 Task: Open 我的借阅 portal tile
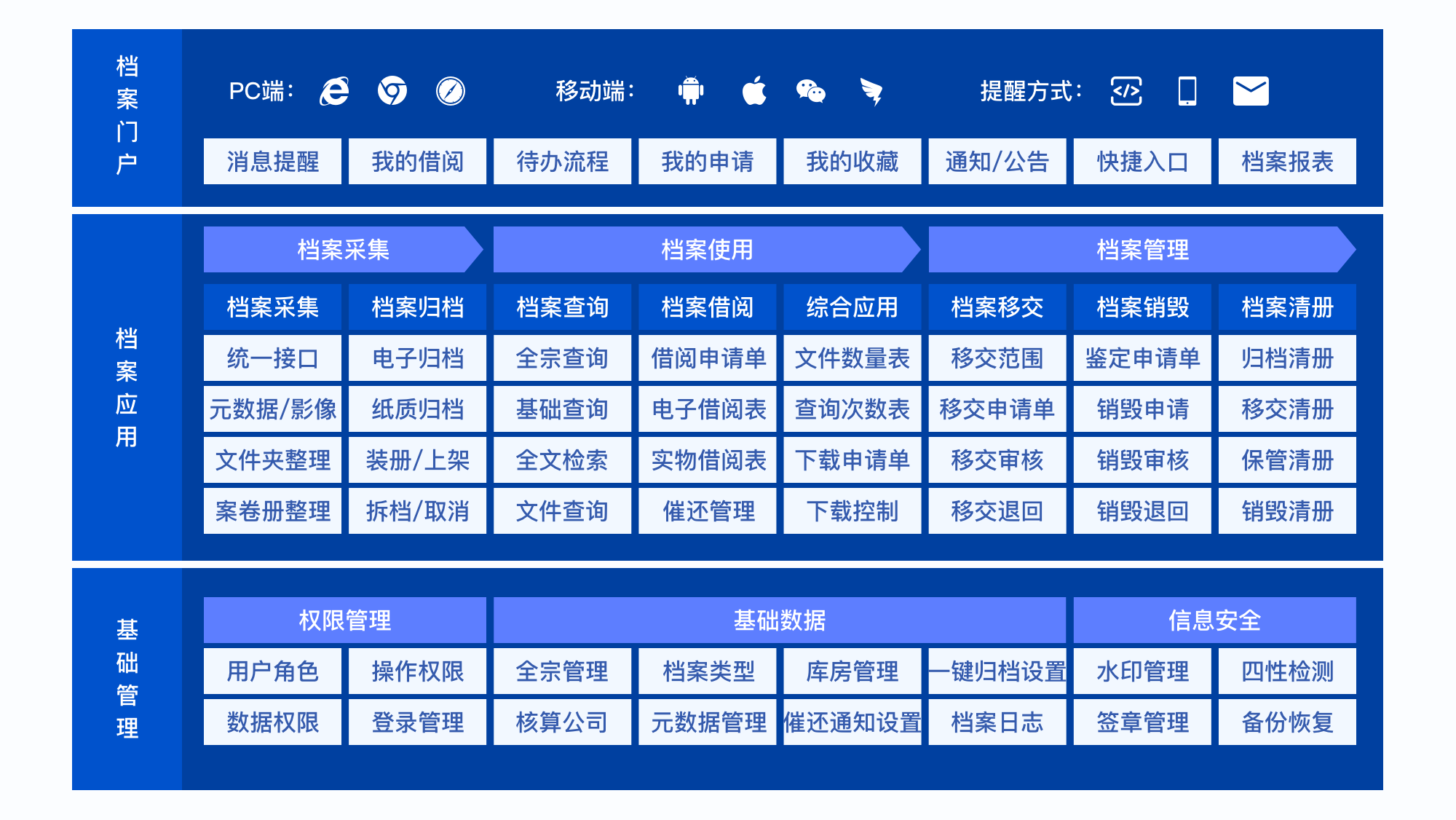(417, 161)
